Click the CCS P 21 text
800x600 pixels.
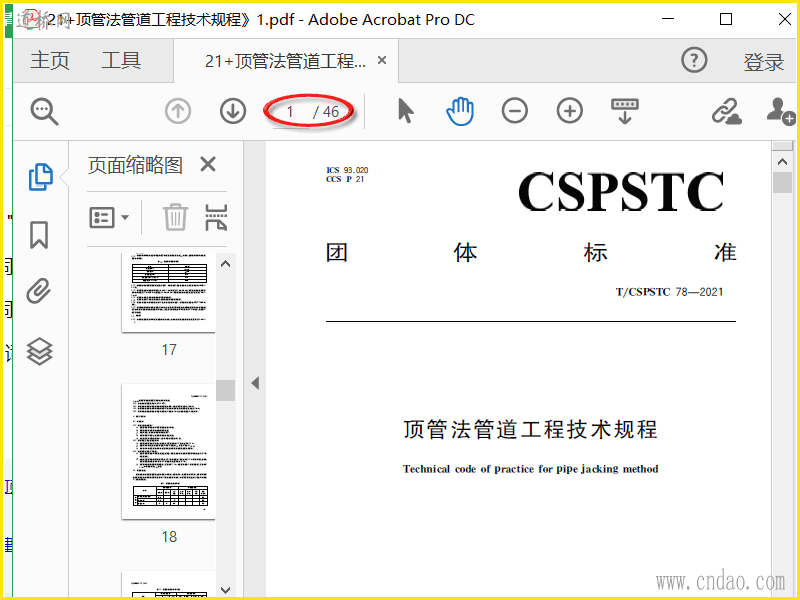click(345, 179)
